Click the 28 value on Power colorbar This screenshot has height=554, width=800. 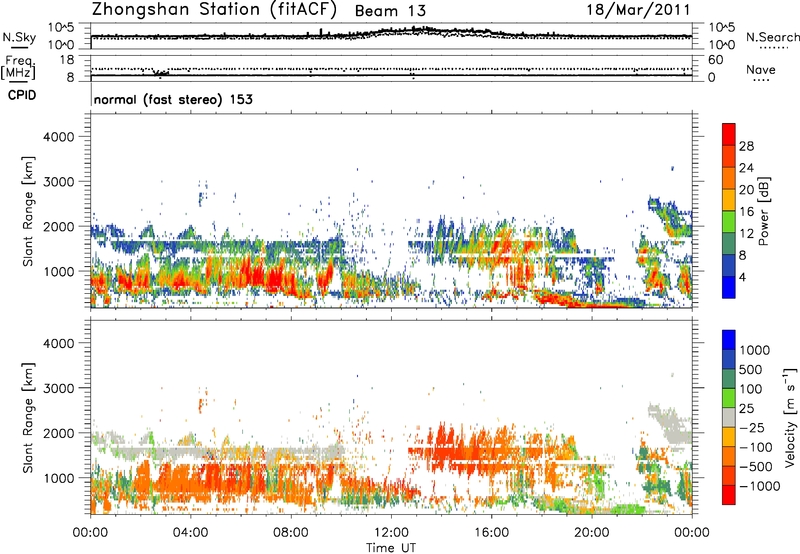746,146
